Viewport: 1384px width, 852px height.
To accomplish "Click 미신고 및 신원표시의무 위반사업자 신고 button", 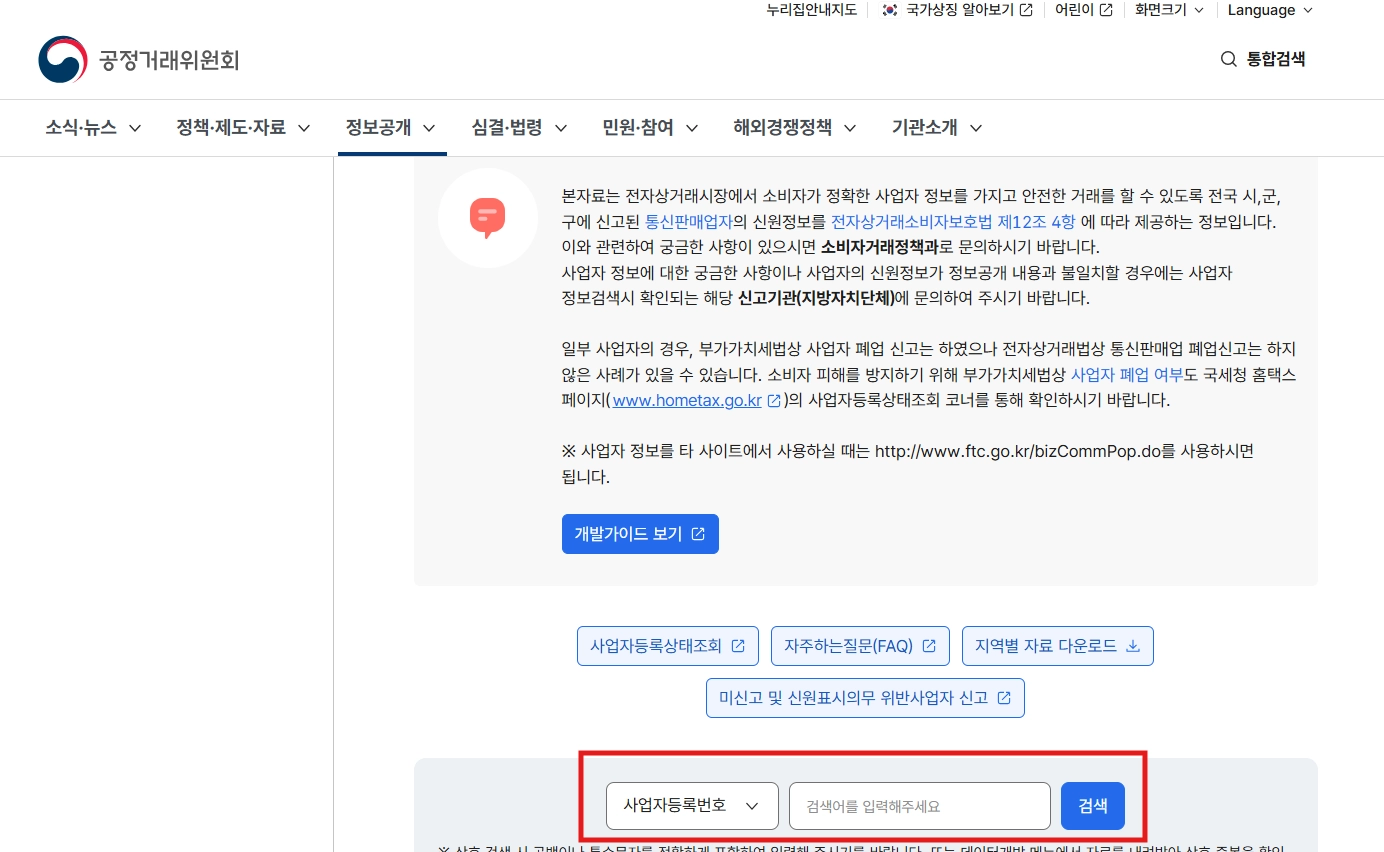I will 865,698.
